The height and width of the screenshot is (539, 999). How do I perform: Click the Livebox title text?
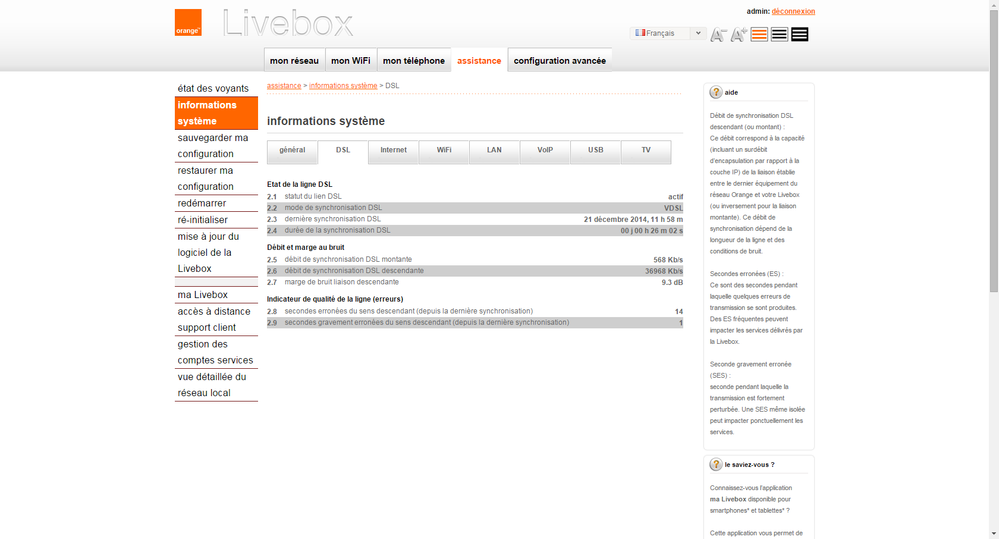pos(288,24)
